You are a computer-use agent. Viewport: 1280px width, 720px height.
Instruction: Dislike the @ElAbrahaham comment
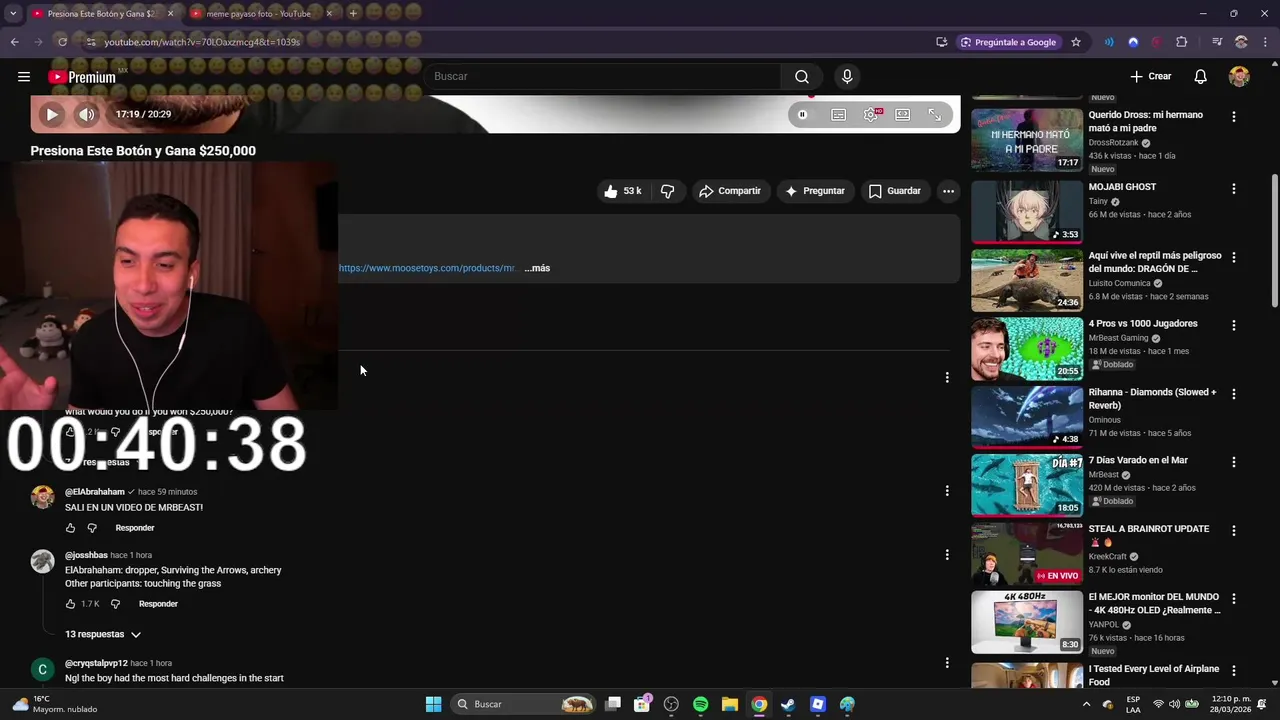[92, 528]
